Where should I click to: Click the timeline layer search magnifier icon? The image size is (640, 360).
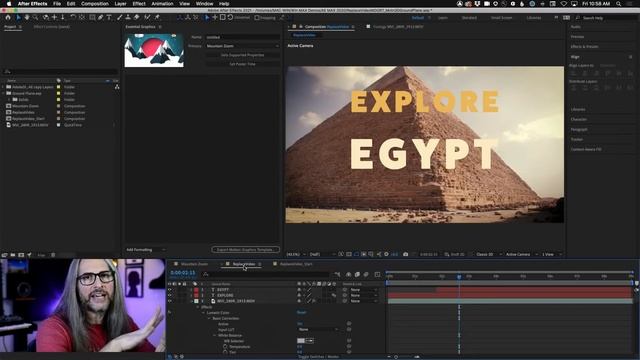pyautogui.click(x=206, y=274)
